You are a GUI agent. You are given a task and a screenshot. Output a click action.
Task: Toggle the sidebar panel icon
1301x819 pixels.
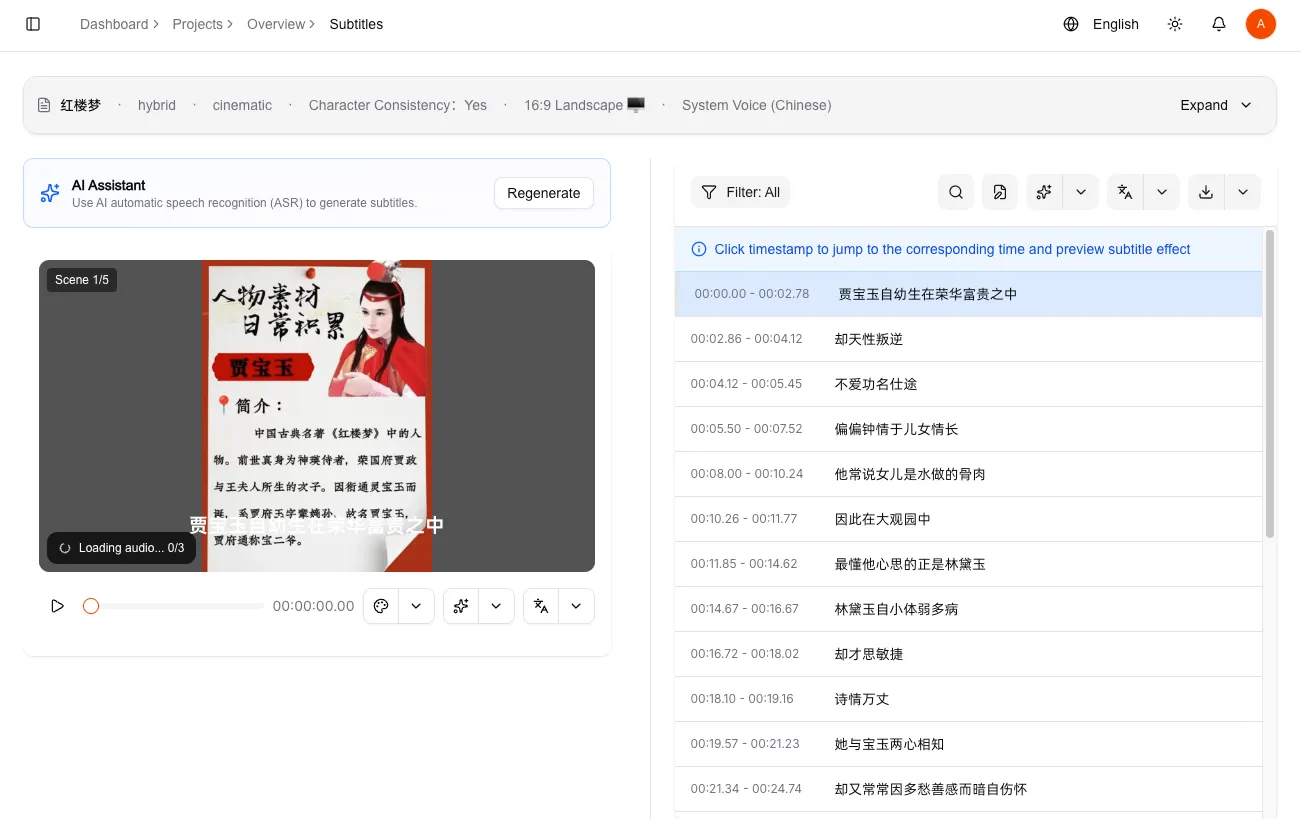pyautogui.click(x=33, y=24)
